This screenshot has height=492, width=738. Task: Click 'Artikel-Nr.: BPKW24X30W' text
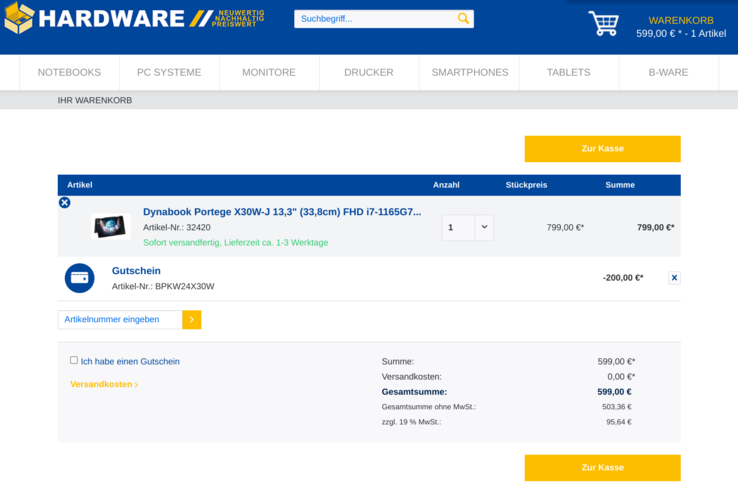point(163,286)
